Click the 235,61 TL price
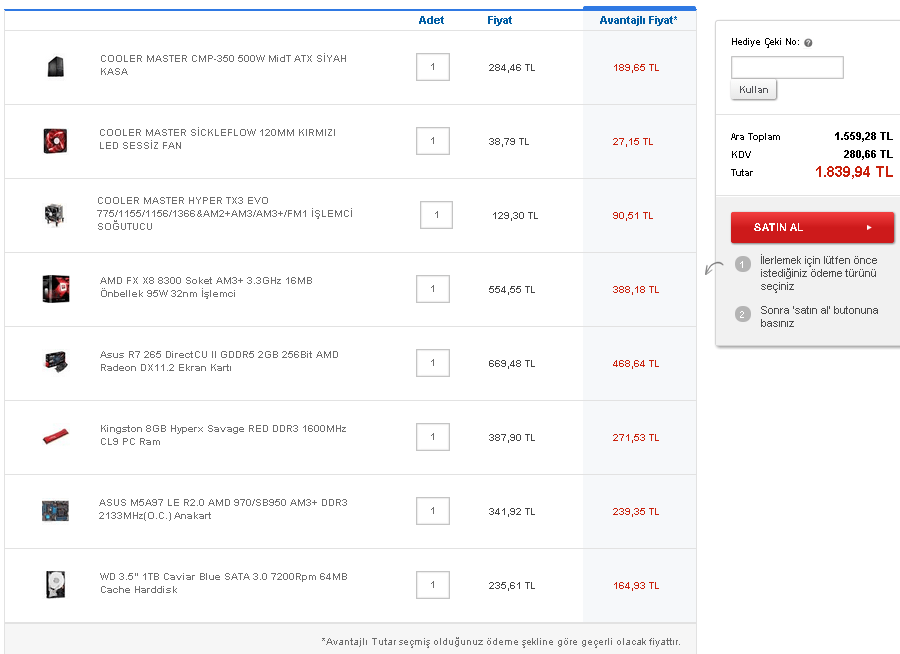 [511, 586]
